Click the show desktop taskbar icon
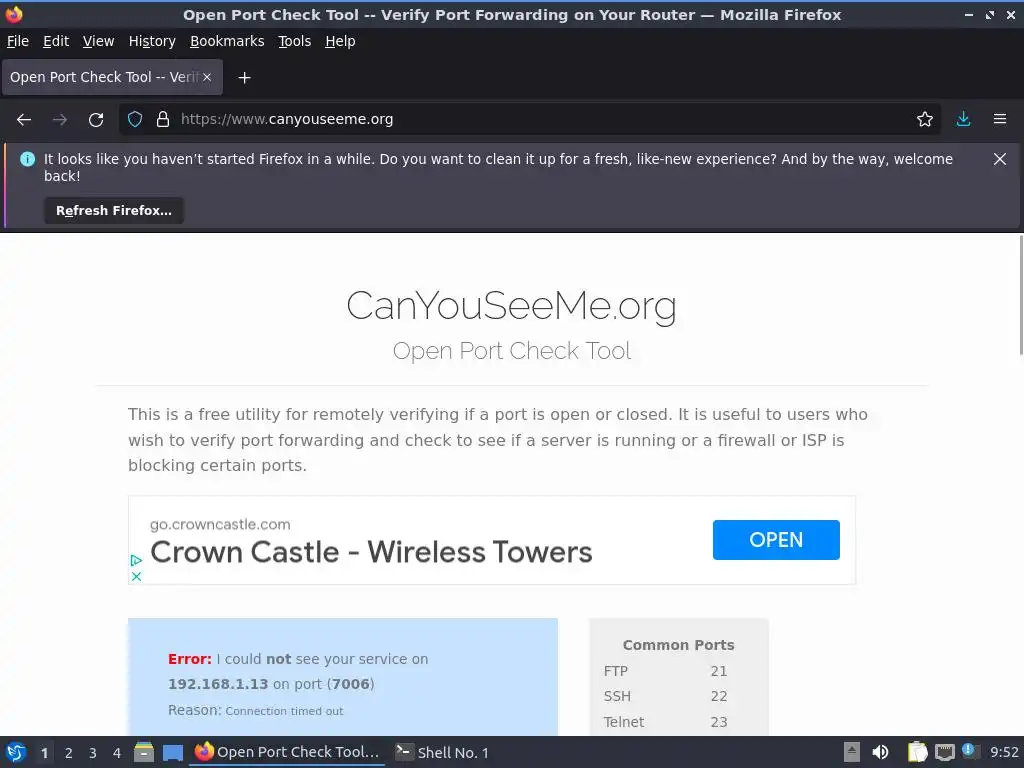This screenshot has width=1024, height=768. [172, 752]
